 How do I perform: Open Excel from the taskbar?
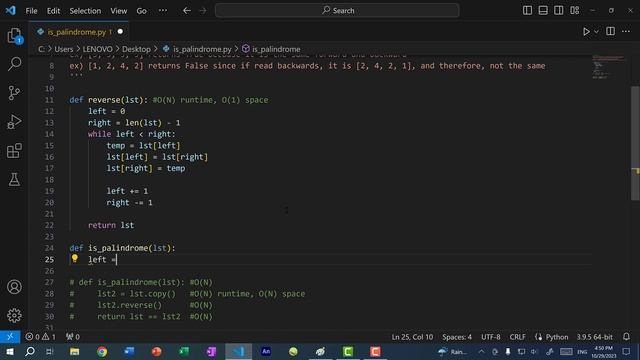tap(184, 351)
